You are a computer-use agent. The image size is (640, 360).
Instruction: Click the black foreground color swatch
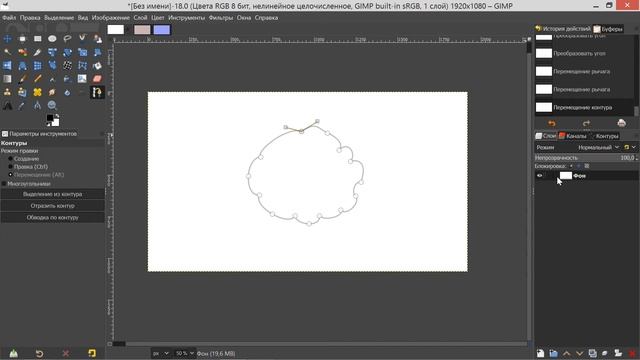click(x=50, y=118)
